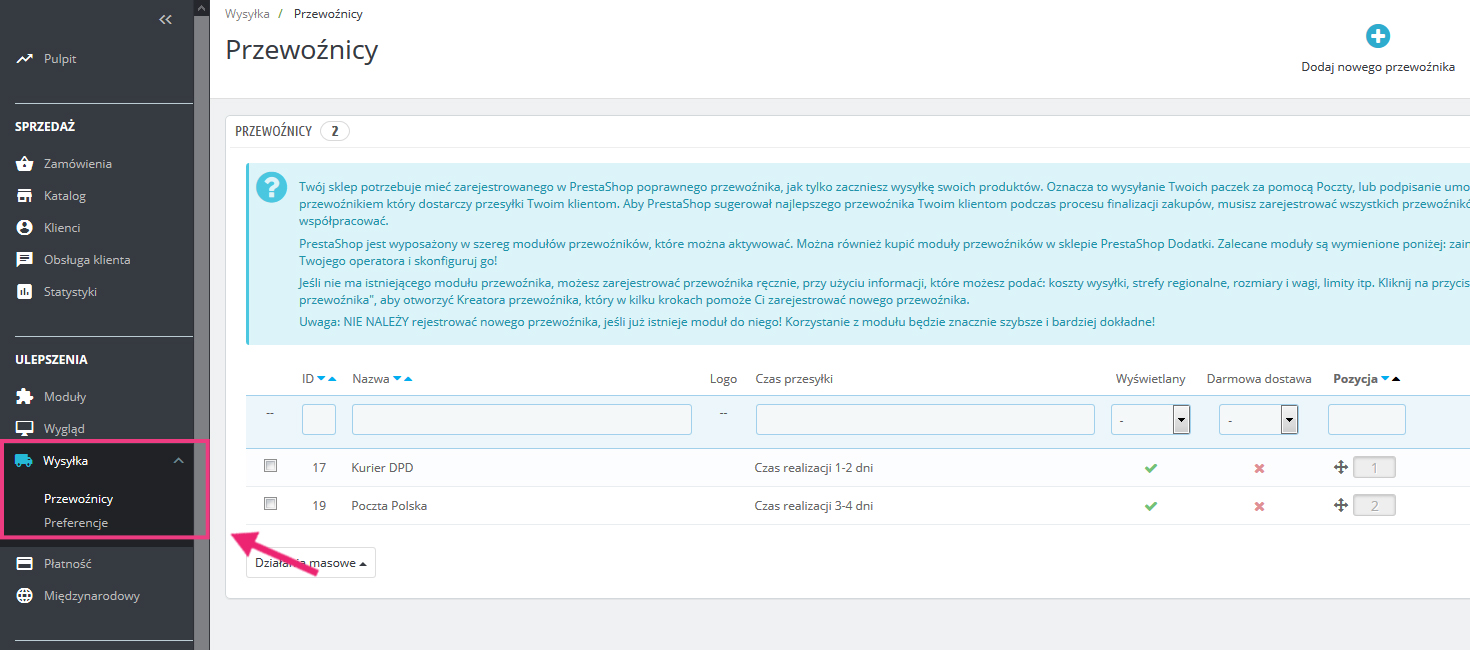
Task: Open Katalog in the sidebar menu
Action: pyautogui.click(x=65, y=196)
